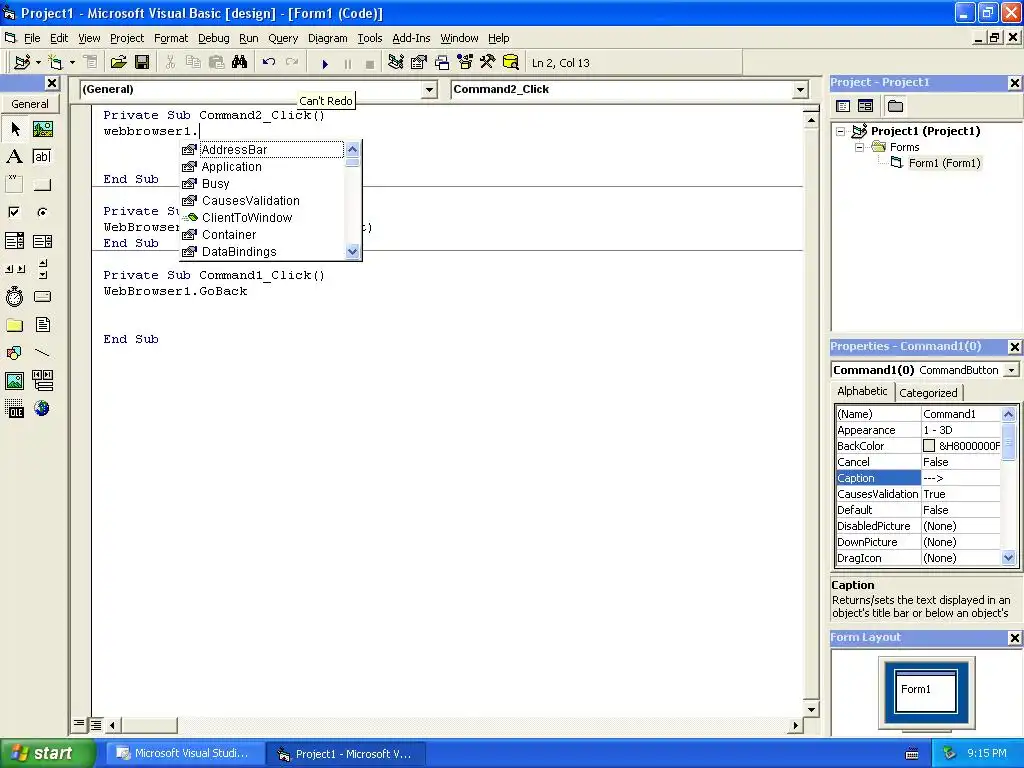Click the Add Form toolbar icon
The height and width of the screenshot is (768, 1024).
pos(56,62)
